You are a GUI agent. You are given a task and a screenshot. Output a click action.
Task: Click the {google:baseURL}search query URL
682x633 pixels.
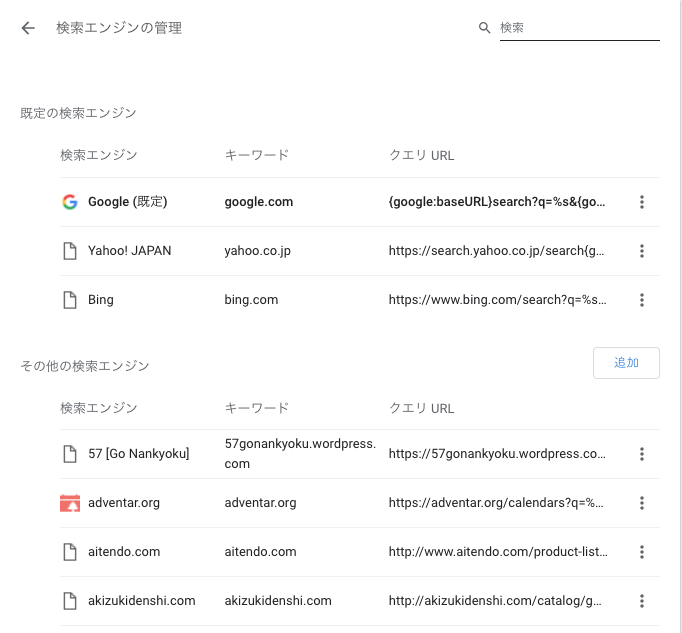pos(497,202)
